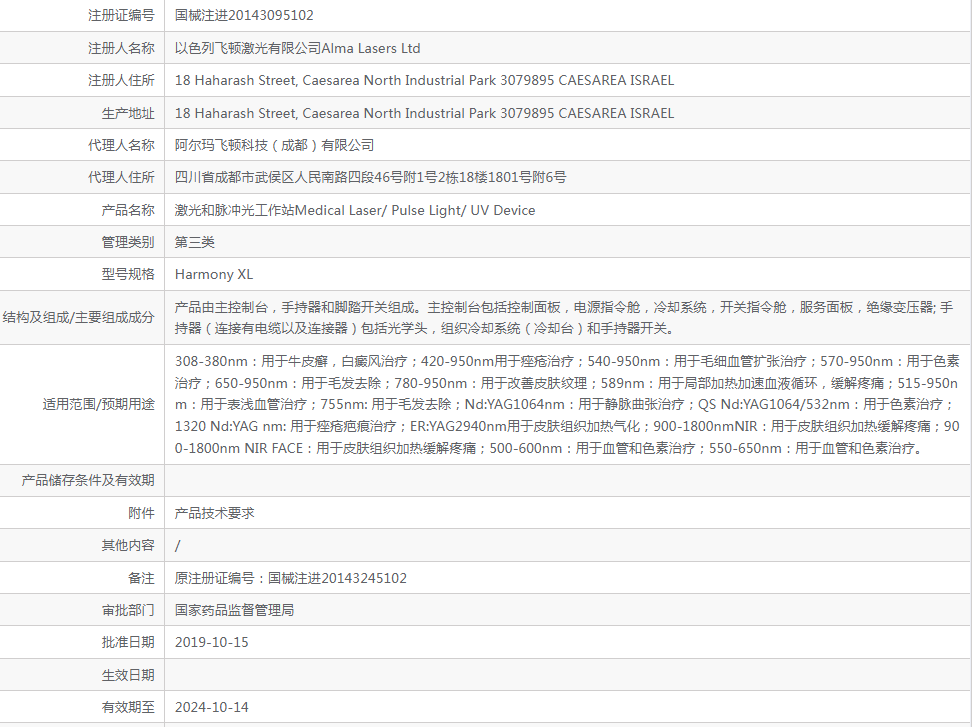
Task: Click the 型号规格 label
Action: coord(128,275)
